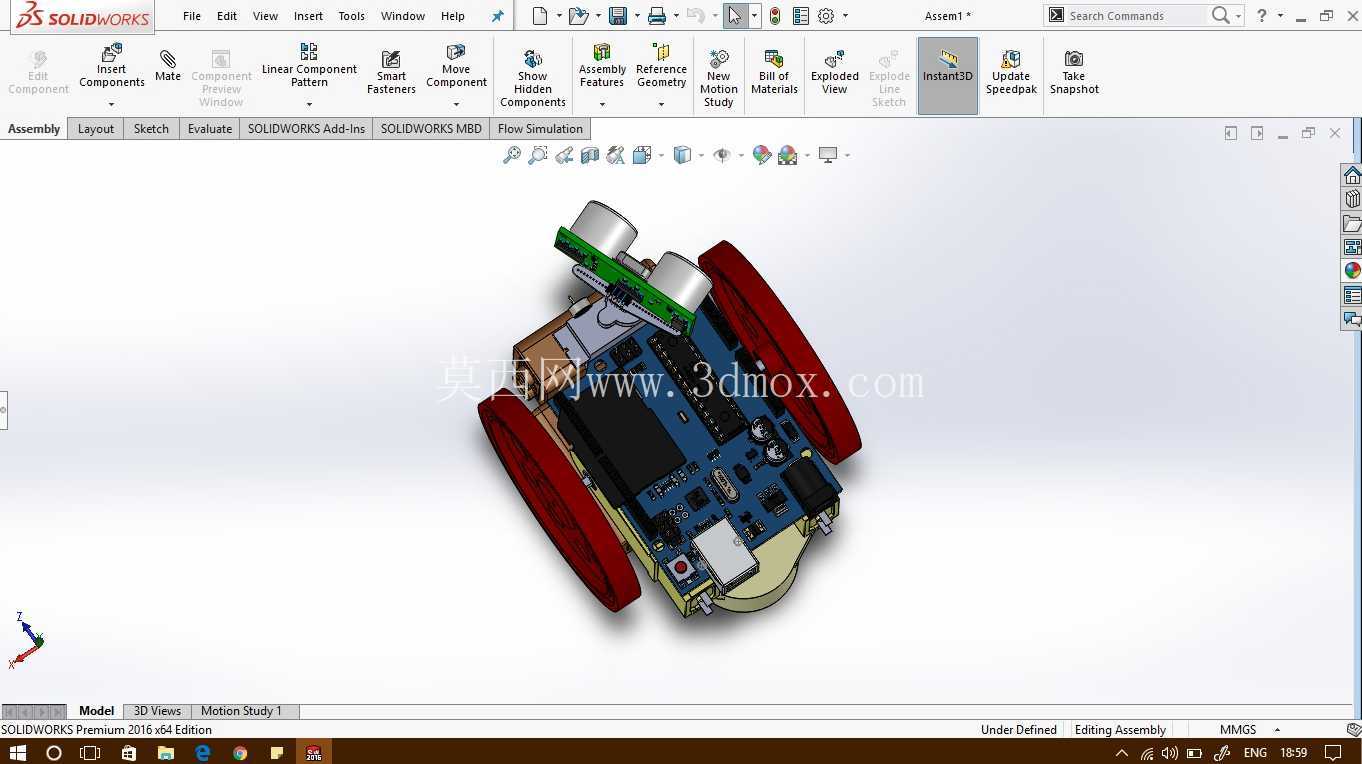Open View Settings monitor icon

tap(828, 155)
